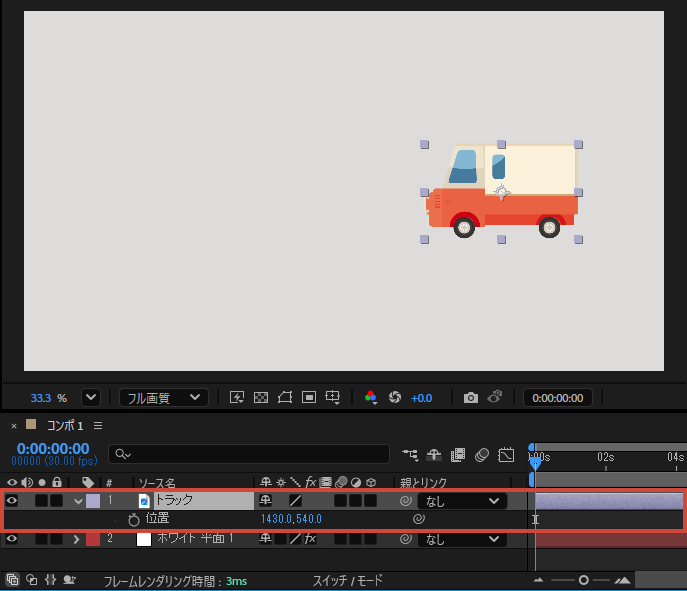
Task: Select the ホワイト 平面 1 layer name
Action: point(195,538)
